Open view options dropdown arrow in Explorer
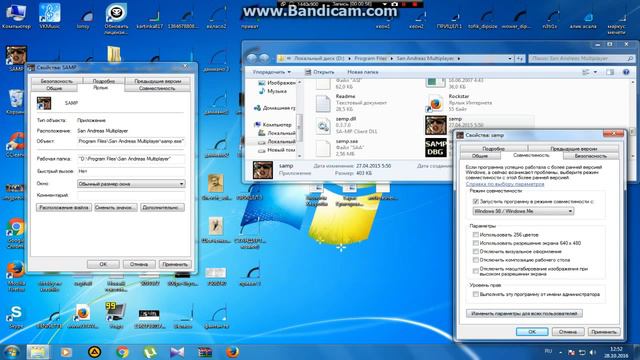Image resolution: width=640 pixels, height=360 pixels. 595,72
